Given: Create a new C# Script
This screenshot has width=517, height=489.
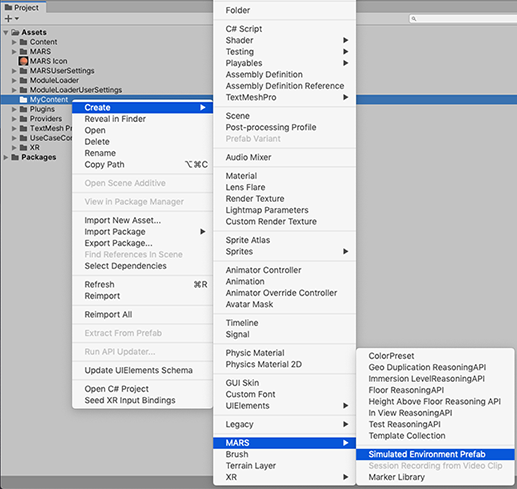Looking at the screenshot, I should coord(285,29).
